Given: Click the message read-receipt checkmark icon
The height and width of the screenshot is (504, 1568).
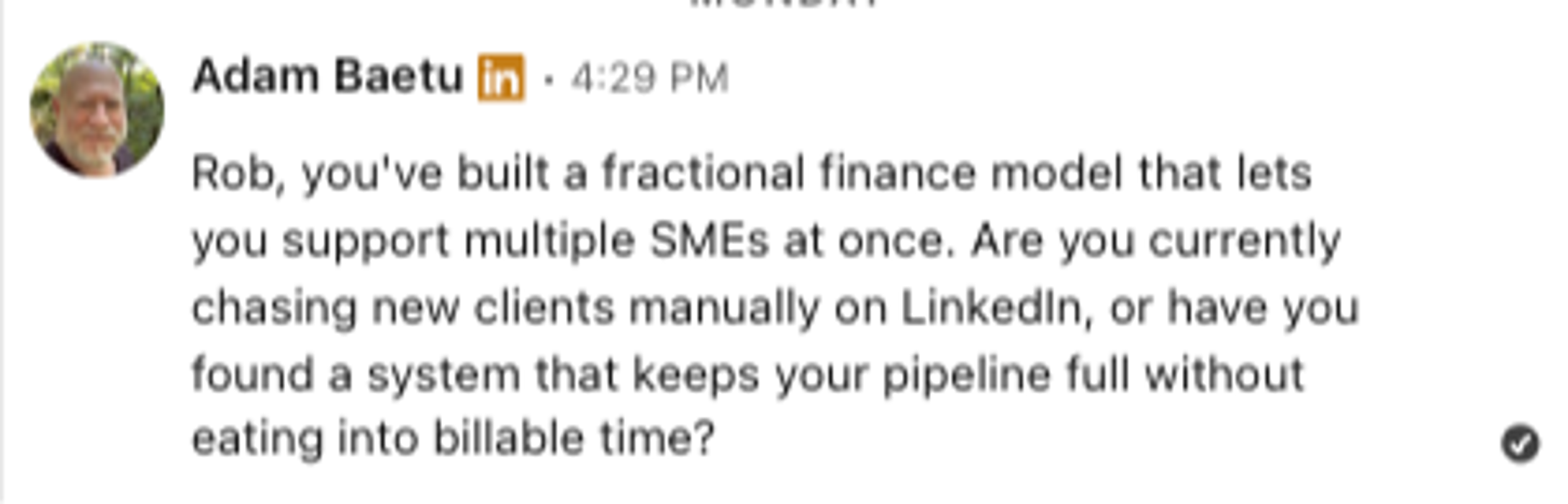Looking at the screenshot, I should point(1520,444).
